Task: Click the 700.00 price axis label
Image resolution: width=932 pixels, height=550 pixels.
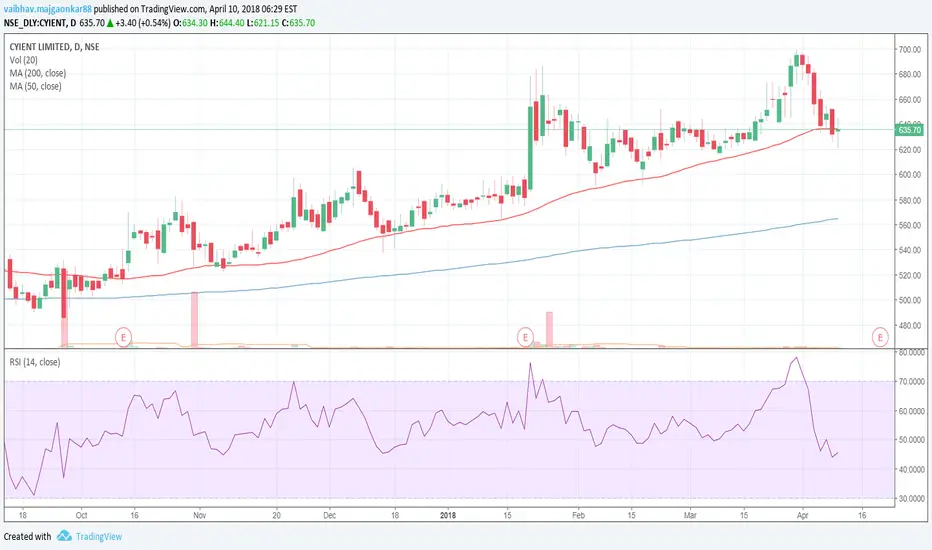Action: pos(909,49)
